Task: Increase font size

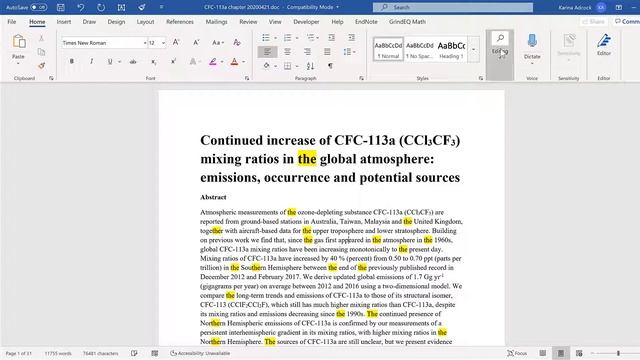Action: coord(176,42)
